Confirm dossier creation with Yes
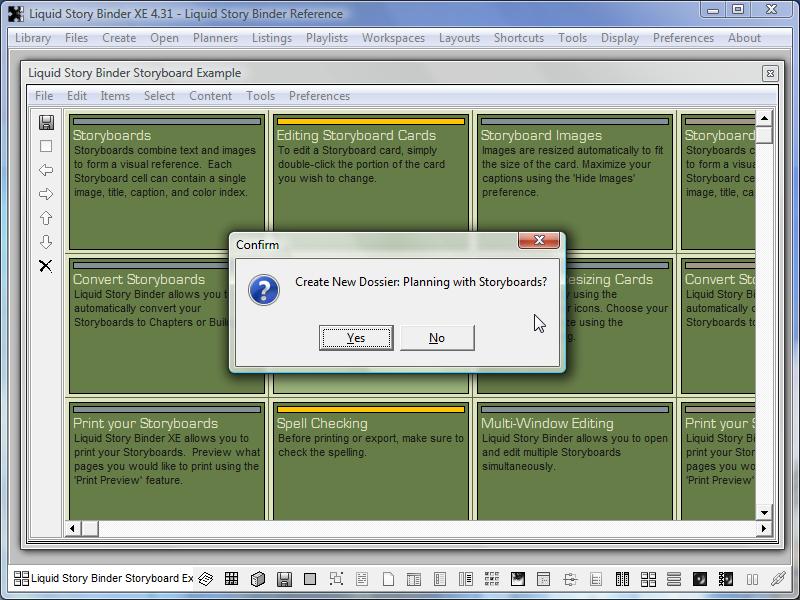This screenshot has height=600, width=800. click(356, 338)
